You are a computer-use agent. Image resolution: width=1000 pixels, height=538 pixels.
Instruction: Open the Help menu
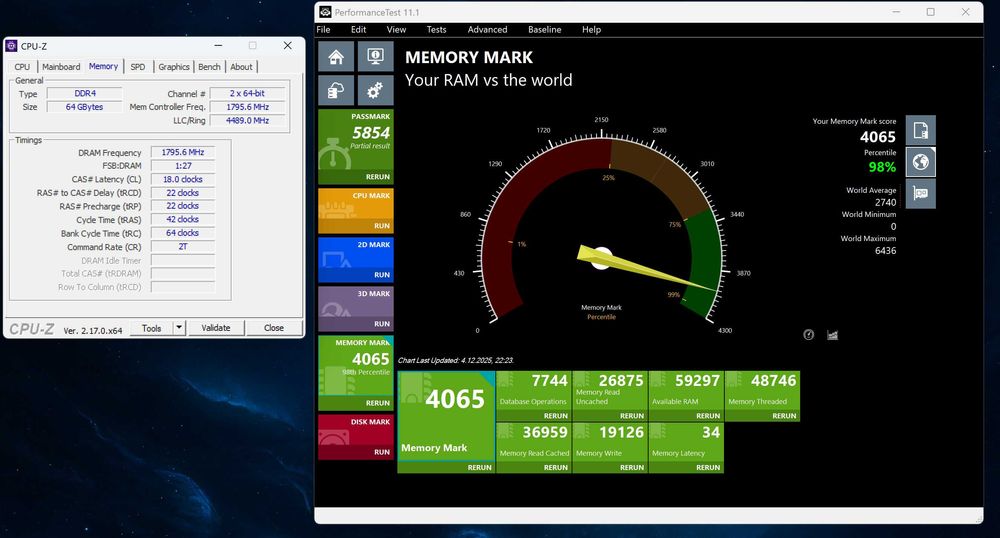pyautogui.click(x=591, y=29)
